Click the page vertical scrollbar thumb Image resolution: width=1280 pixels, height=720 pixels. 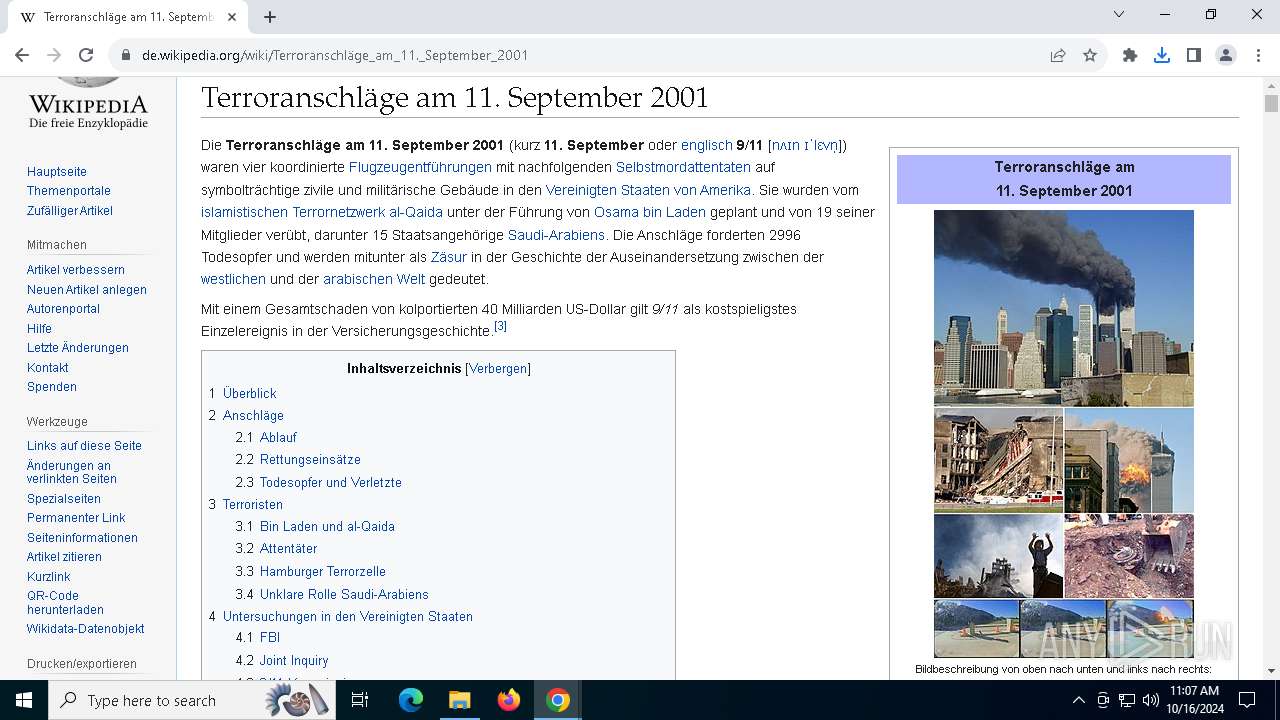(1271, 103)
